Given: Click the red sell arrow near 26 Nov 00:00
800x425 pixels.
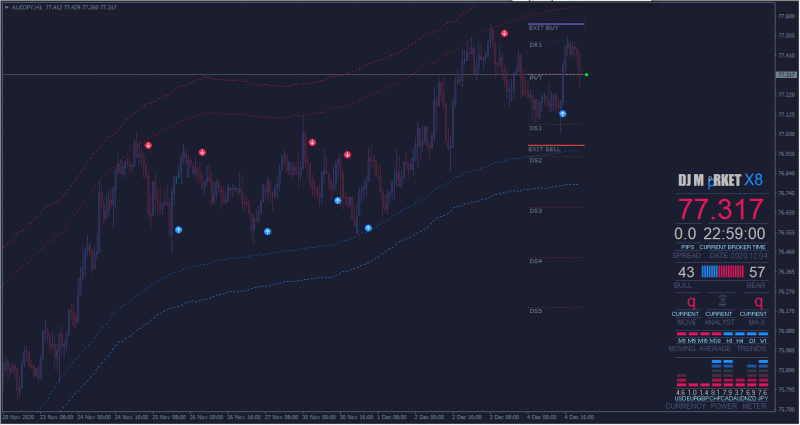Looking at the screenshot, I should (x=202, y=153).
